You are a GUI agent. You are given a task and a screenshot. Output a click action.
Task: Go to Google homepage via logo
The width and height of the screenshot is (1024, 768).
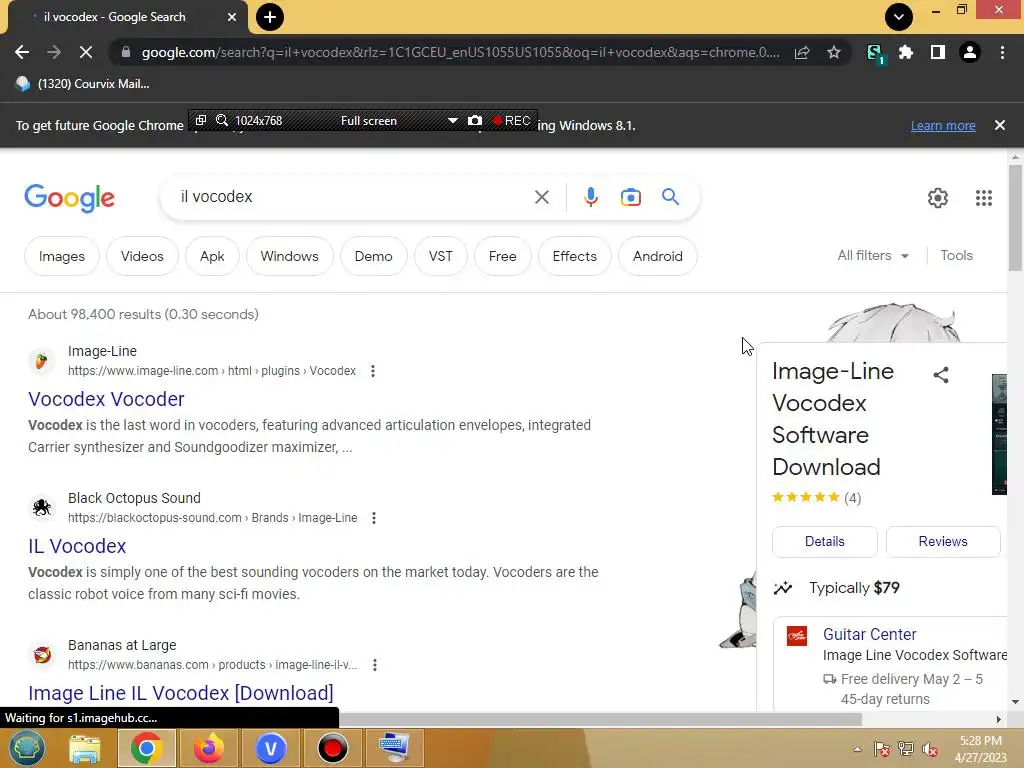[x=70, y=198]
